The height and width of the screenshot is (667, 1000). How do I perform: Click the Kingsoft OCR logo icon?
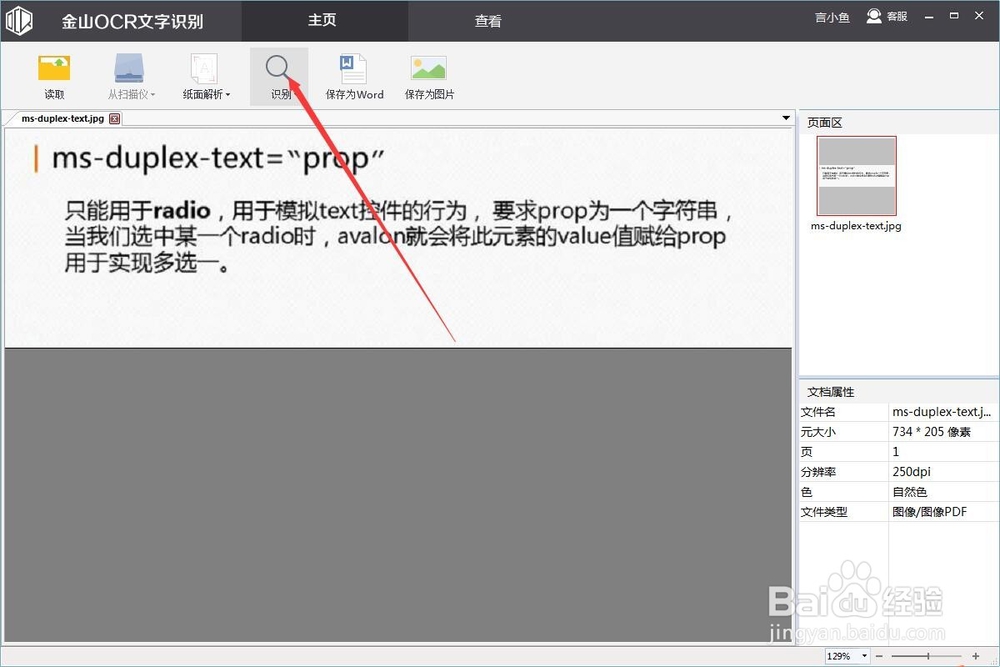click(x=19, y=20)
